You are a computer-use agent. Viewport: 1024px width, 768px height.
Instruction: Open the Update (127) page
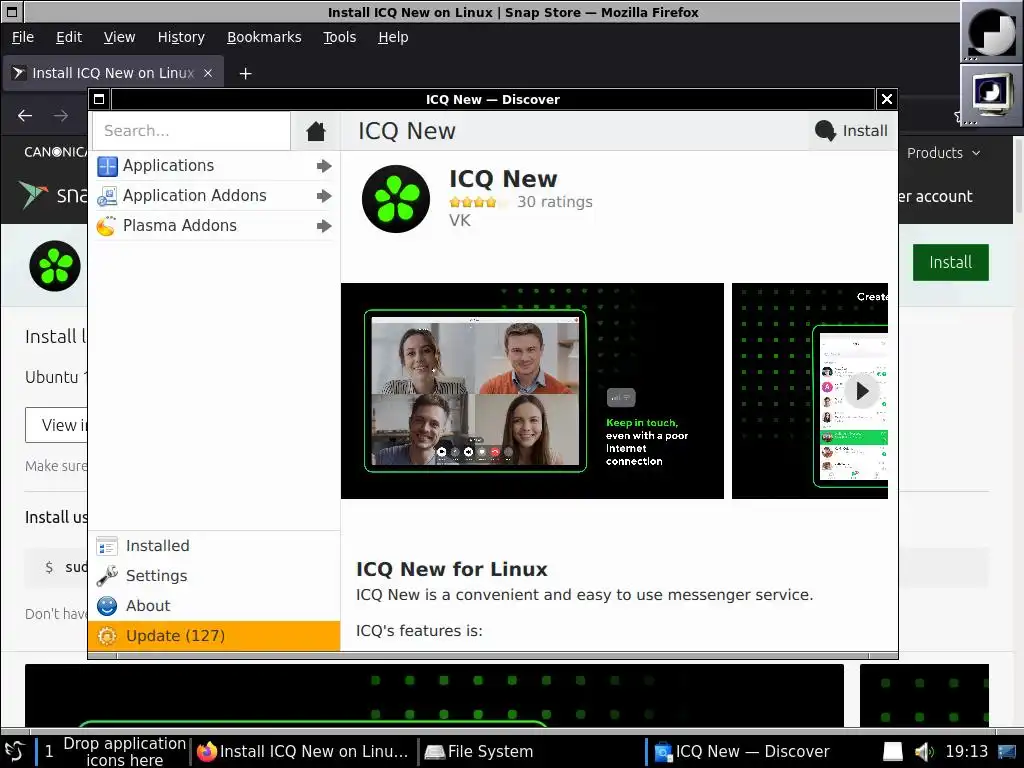(x=214, y=636)
